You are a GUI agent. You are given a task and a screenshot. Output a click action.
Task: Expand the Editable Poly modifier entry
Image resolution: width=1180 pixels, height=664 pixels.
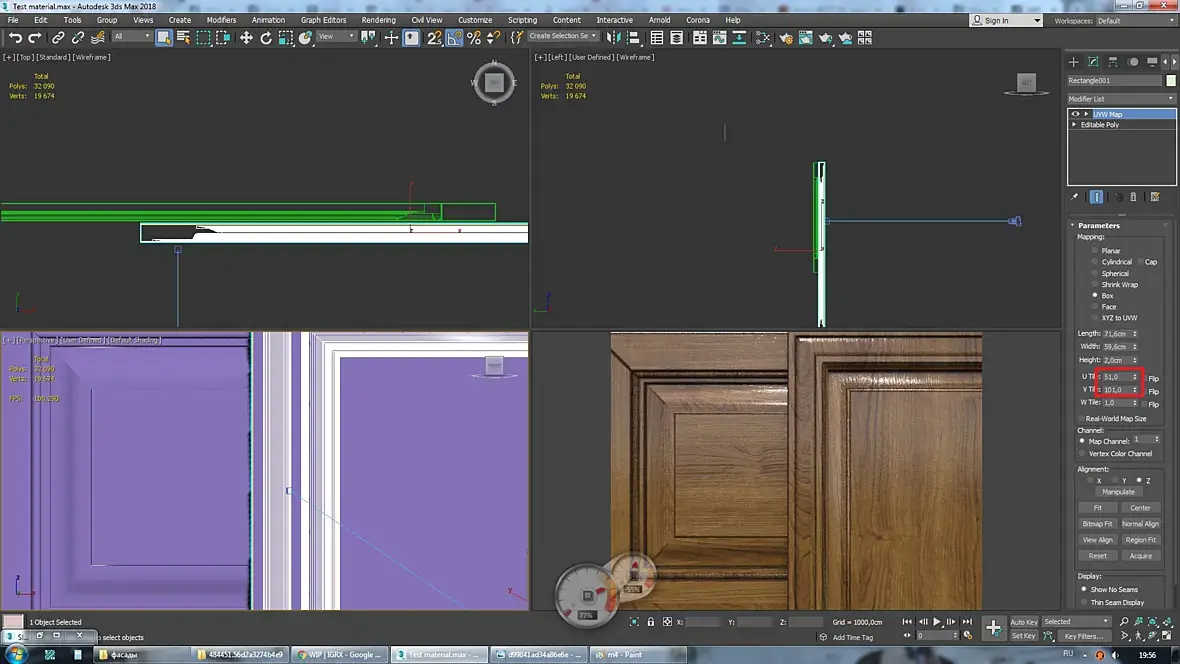(x=1074, y=125)
